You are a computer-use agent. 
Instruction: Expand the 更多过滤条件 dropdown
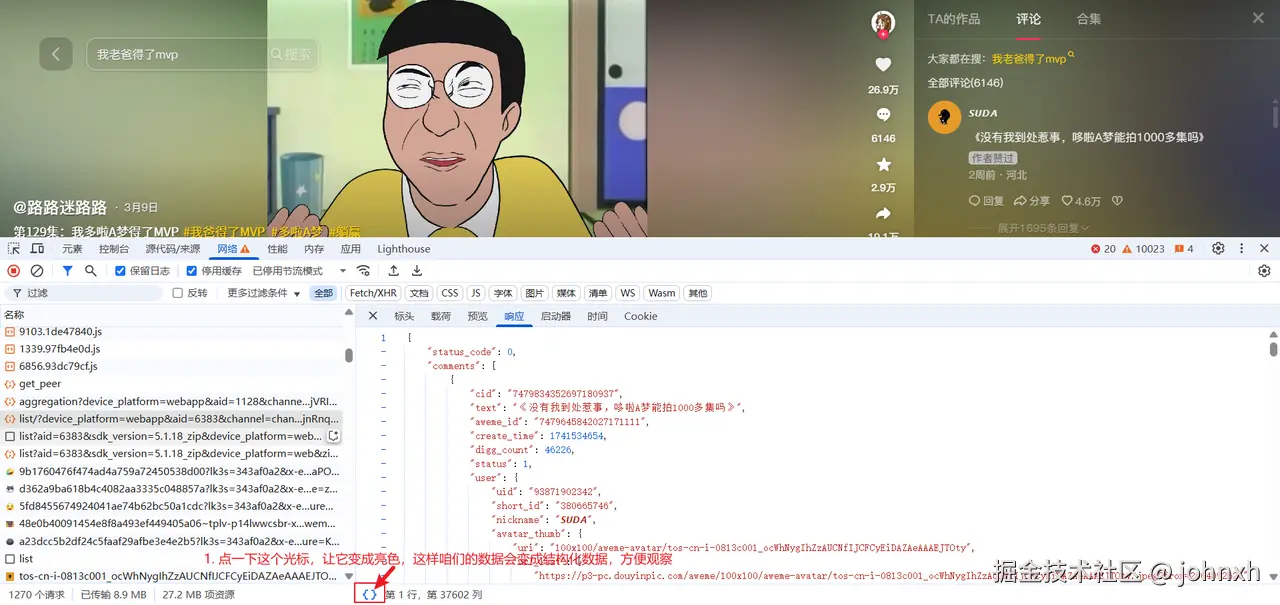[x=260, y=292]
